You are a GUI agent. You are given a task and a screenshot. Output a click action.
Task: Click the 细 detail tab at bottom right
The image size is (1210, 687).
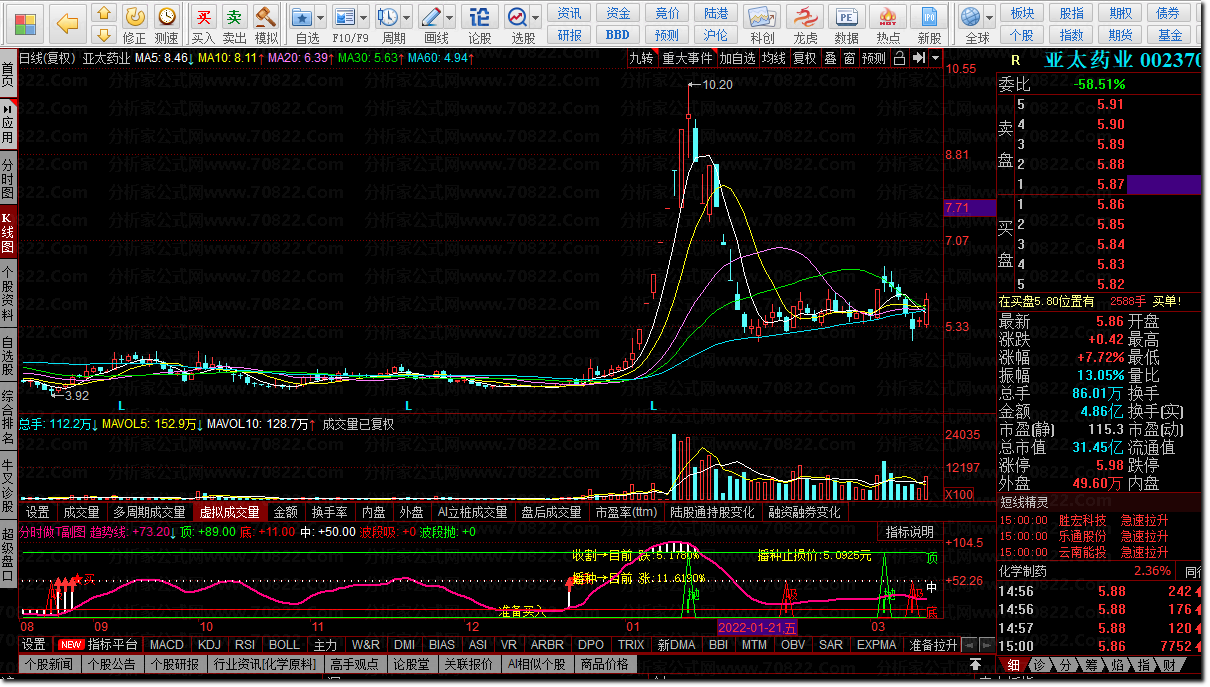point(1013,665)
